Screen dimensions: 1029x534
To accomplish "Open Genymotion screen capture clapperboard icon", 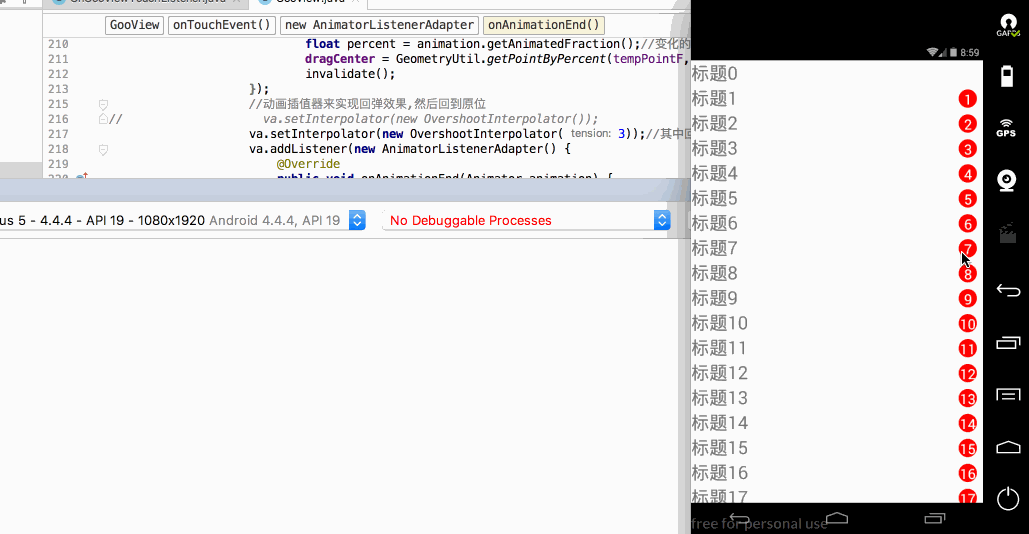I will coord(1007,234).
